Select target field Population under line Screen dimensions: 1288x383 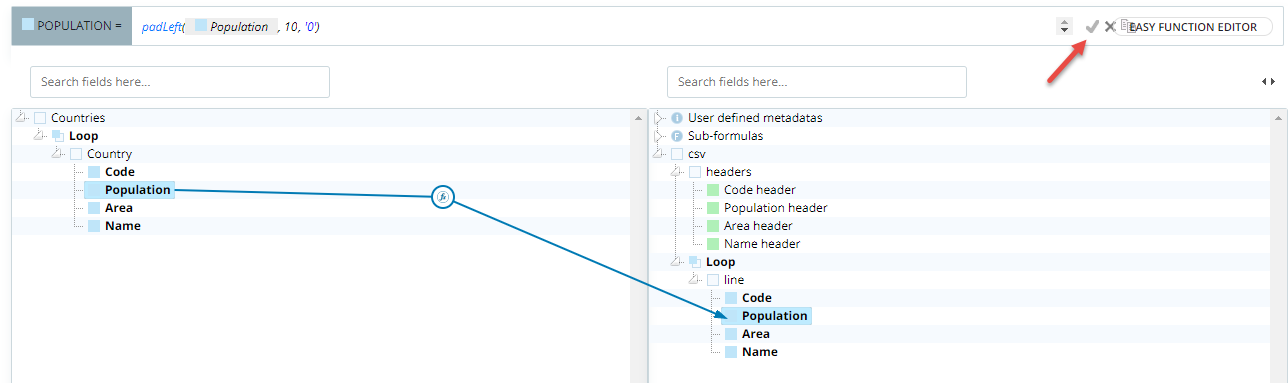tap(775, 316)
